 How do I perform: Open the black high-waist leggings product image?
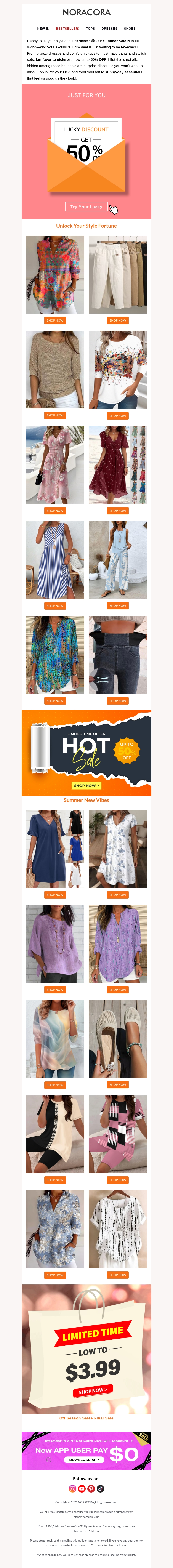click(x=118, y=655)
